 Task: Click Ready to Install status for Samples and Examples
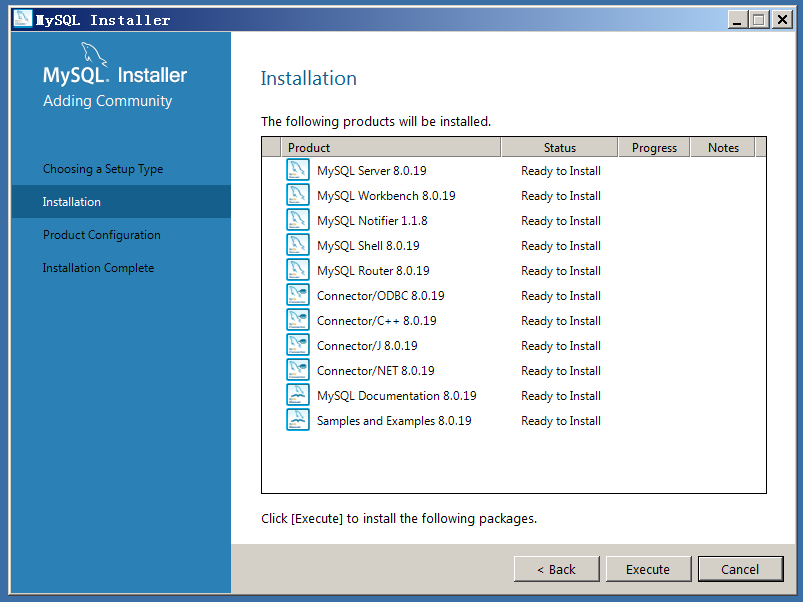tap(561, 421)
